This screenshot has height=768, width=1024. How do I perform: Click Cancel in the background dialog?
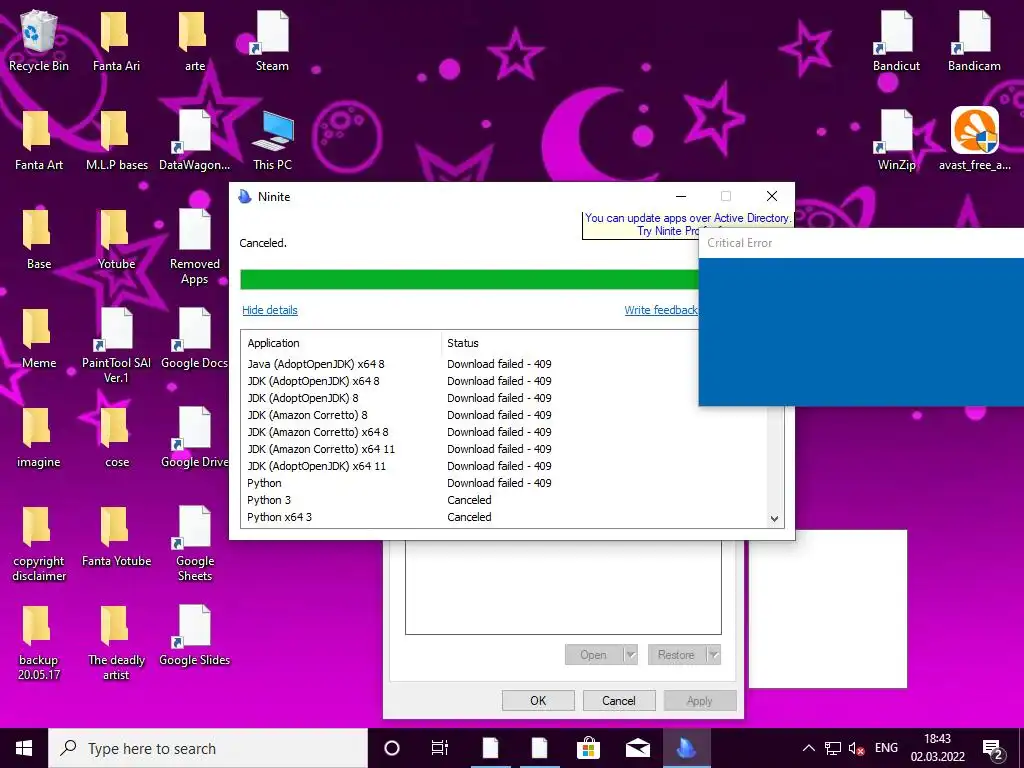(x=618, y=701)
